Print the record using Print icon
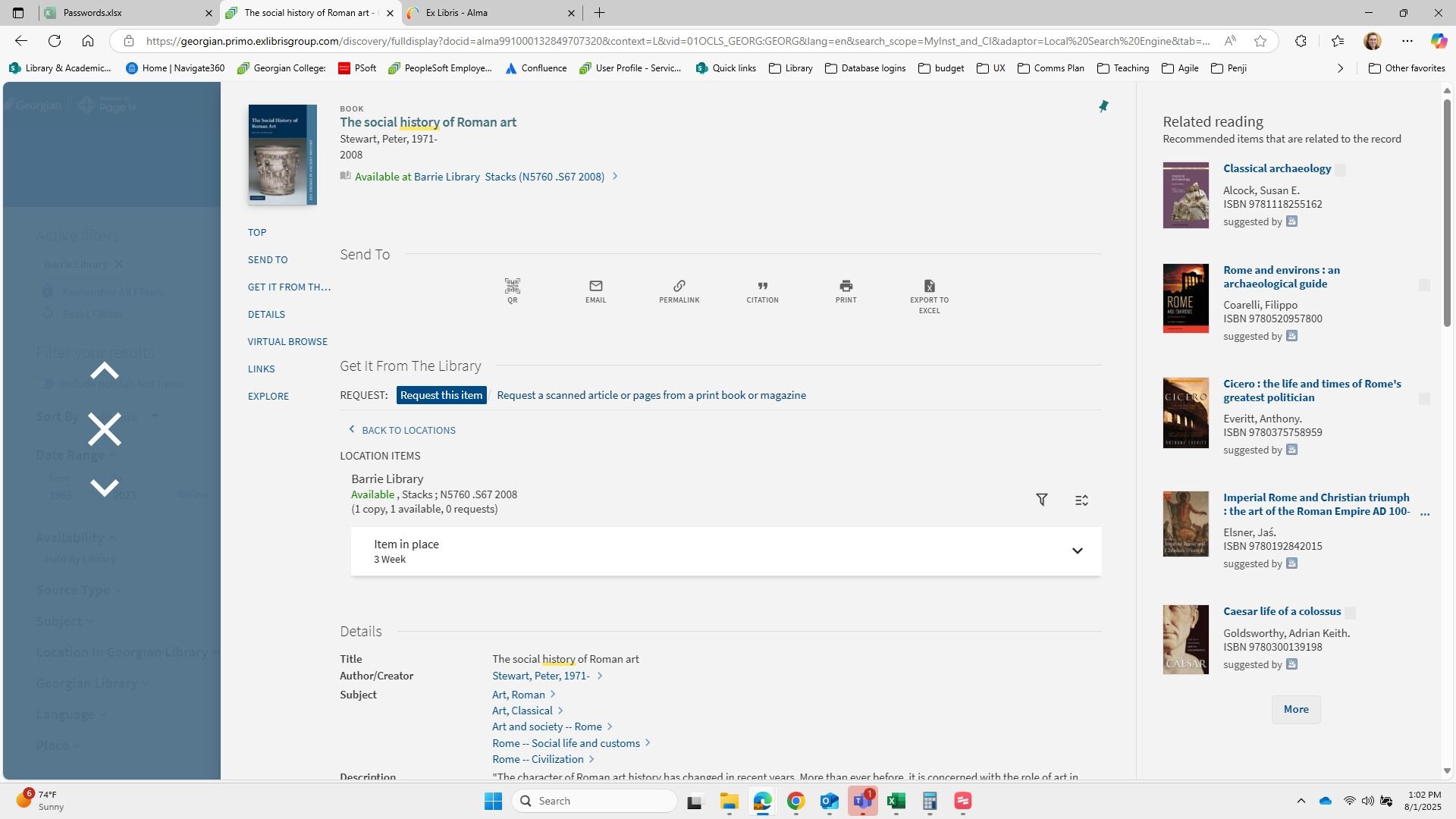Viewport: 1456px width, 819px height. pos(846,290)
